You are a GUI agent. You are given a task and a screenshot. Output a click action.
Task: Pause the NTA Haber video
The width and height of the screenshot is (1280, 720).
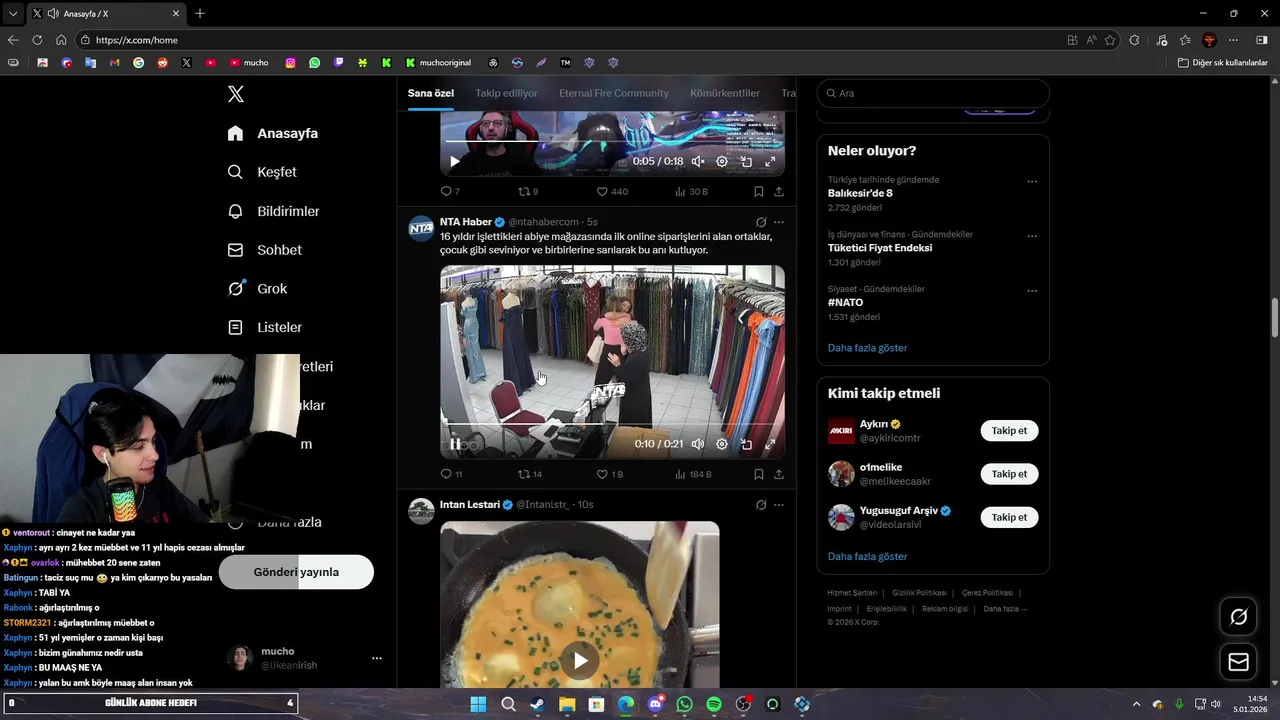(x=455, y=444)
